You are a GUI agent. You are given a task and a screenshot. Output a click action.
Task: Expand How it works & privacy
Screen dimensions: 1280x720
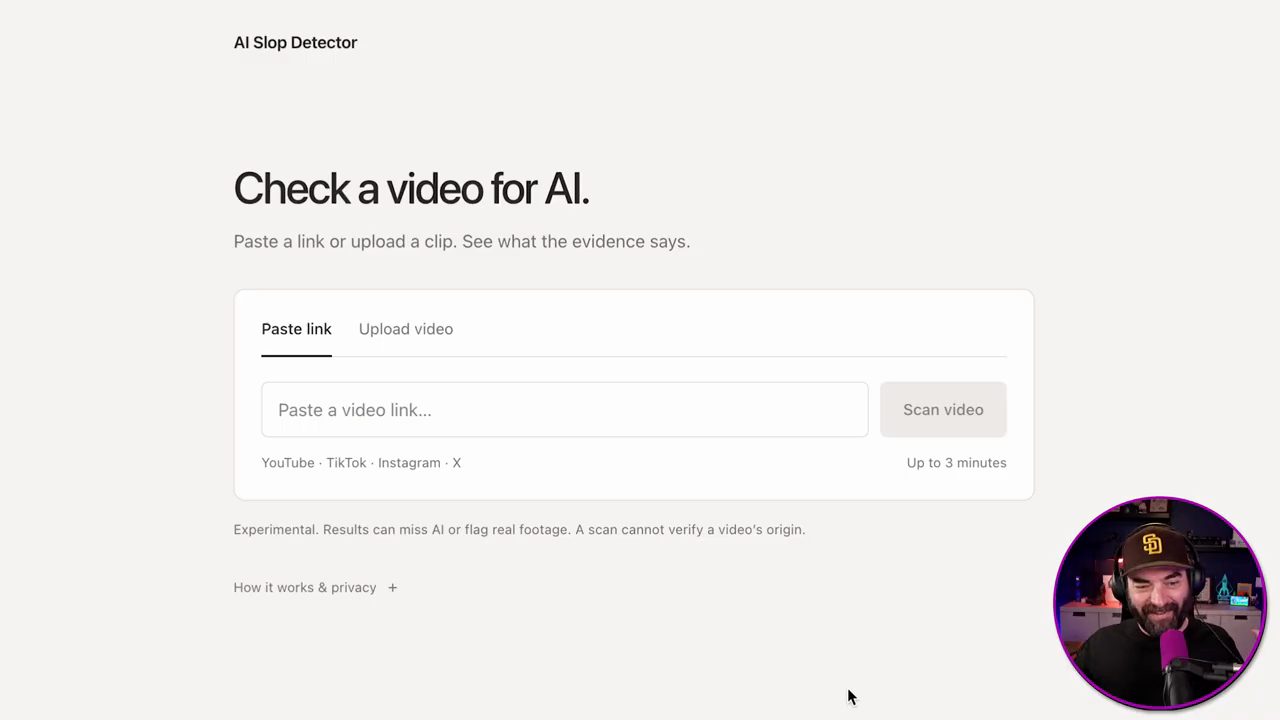315,588
